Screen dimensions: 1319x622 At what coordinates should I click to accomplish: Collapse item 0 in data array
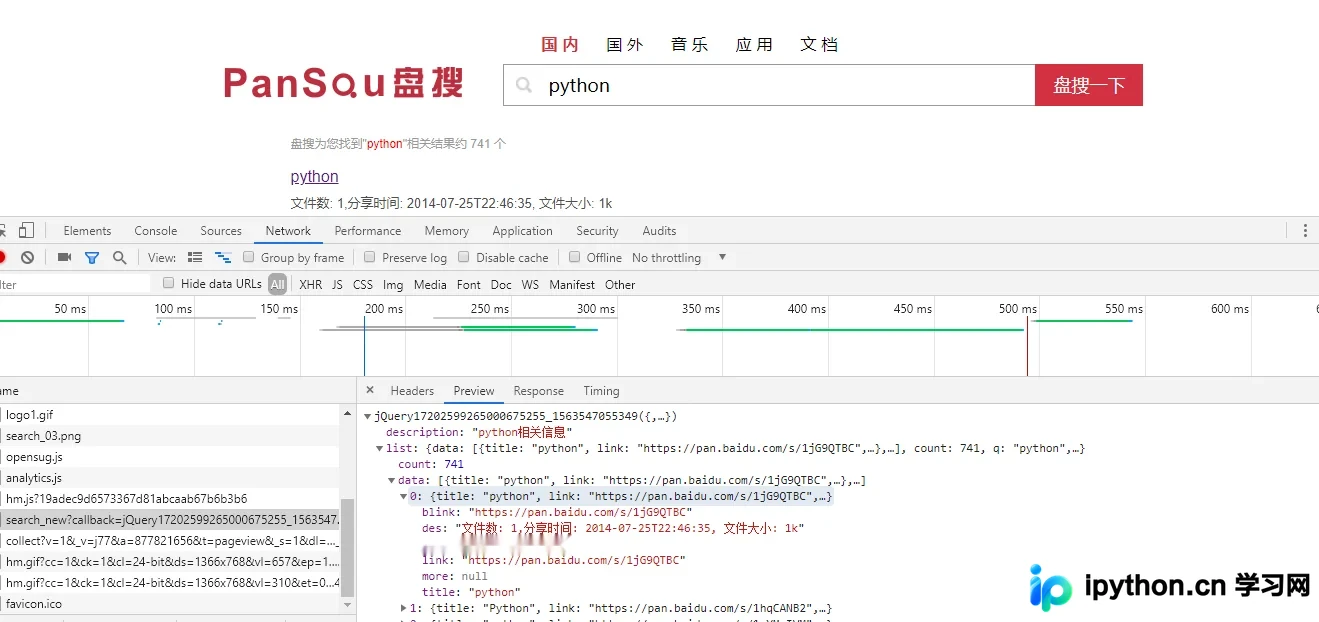404,496
